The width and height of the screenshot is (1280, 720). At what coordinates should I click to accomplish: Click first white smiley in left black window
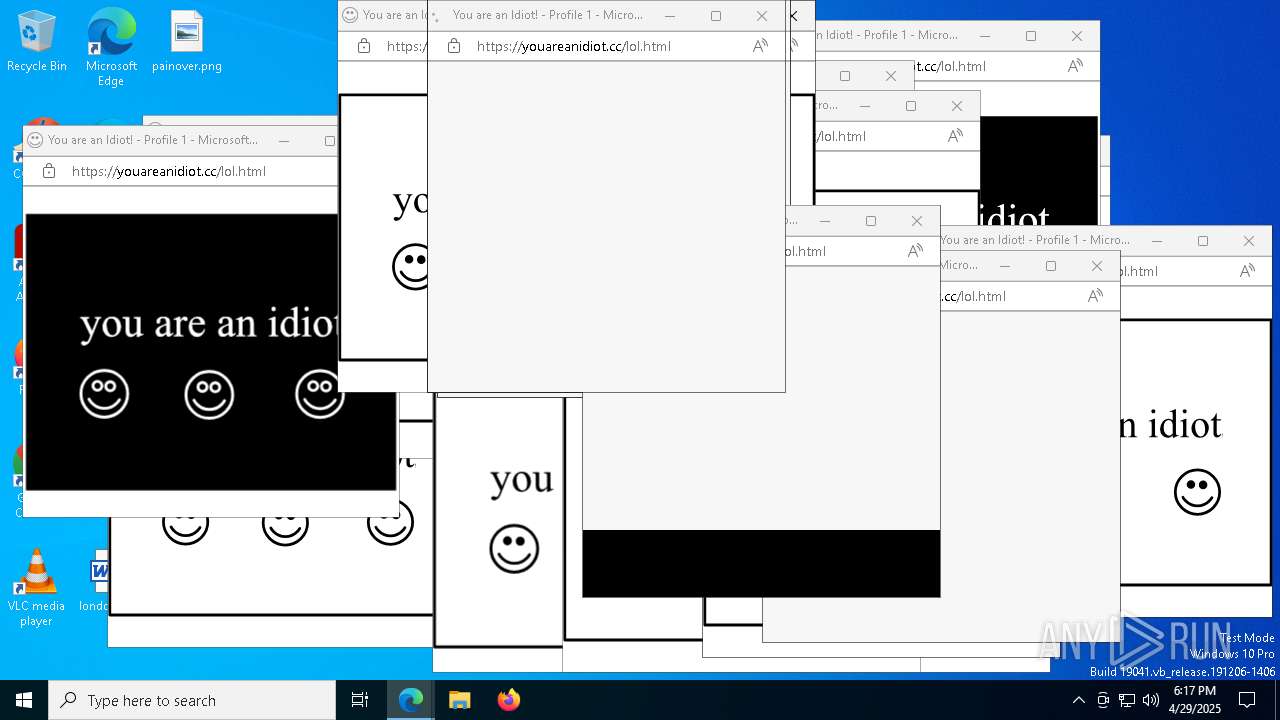[104, 394]
